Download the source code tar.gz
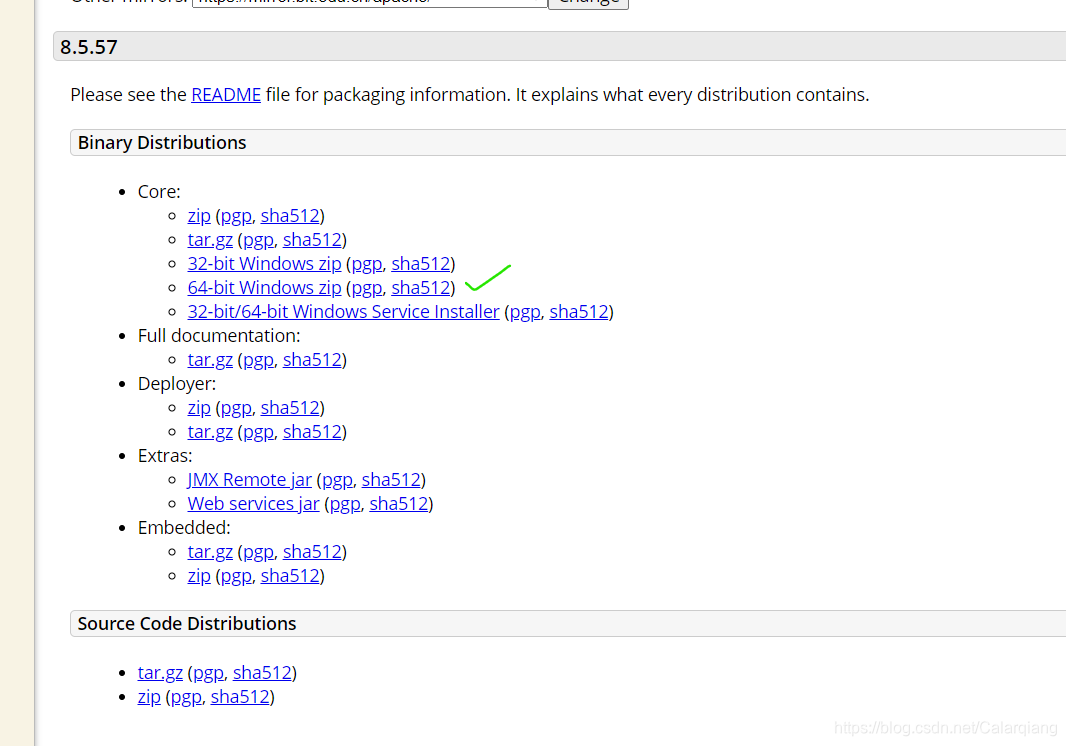The width and height of the screenshot is (1066, 746). [x=160, y=673]
